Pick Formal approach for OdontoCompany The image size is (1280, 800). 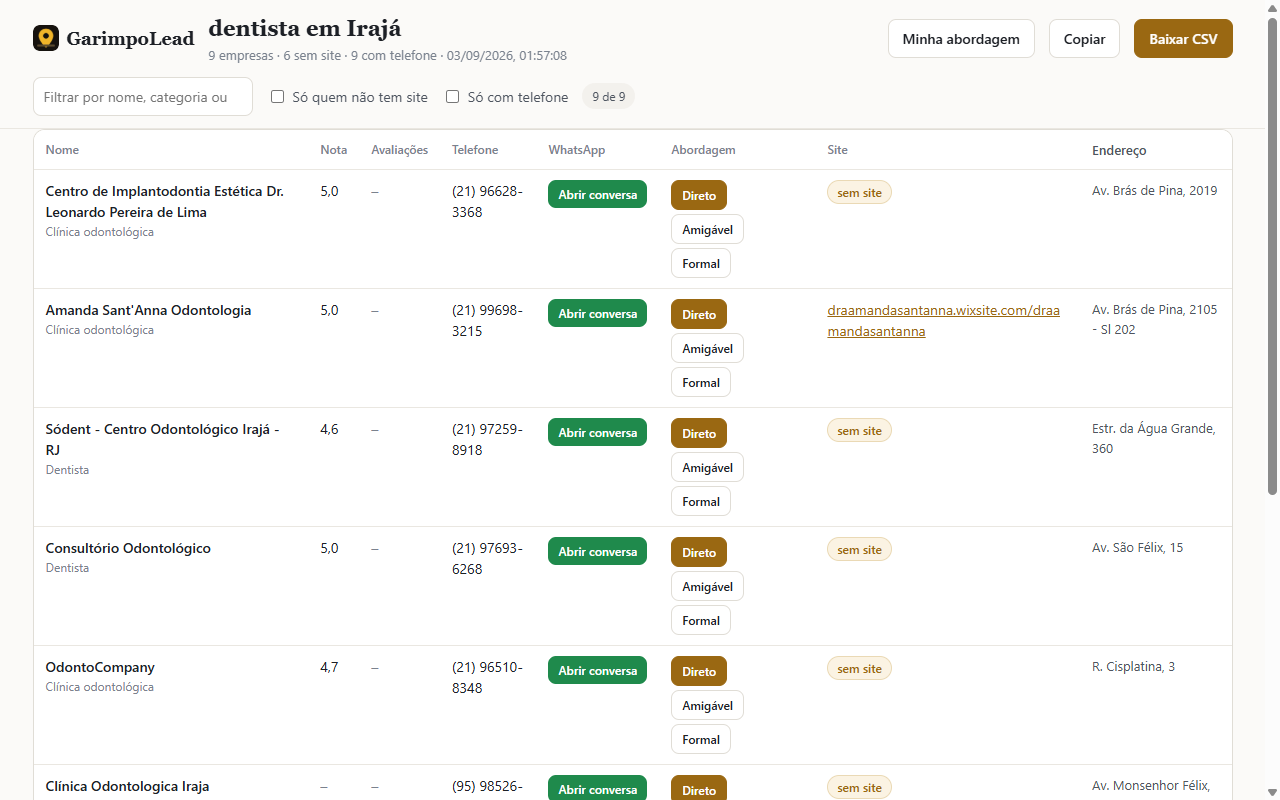tap(701, 739)
